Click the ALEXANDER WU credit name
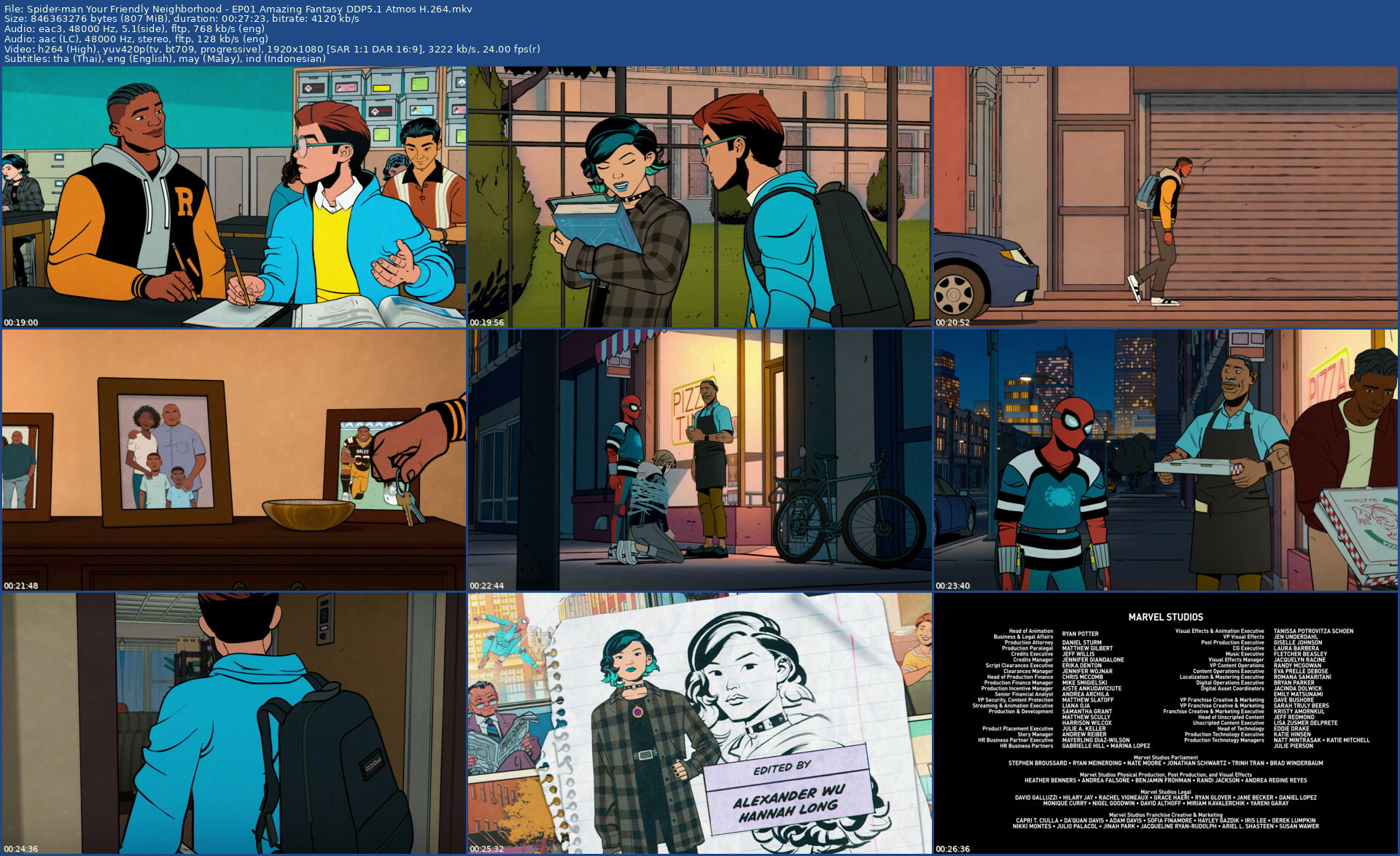Screen dimensions: 1400x856 click(789, 796)
